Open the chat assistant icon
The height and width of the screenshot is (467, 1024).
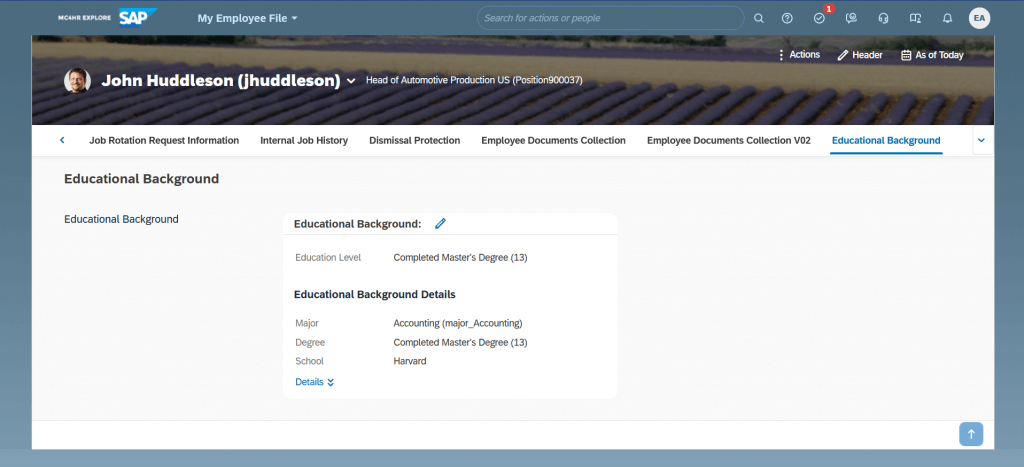pos(851,18)
